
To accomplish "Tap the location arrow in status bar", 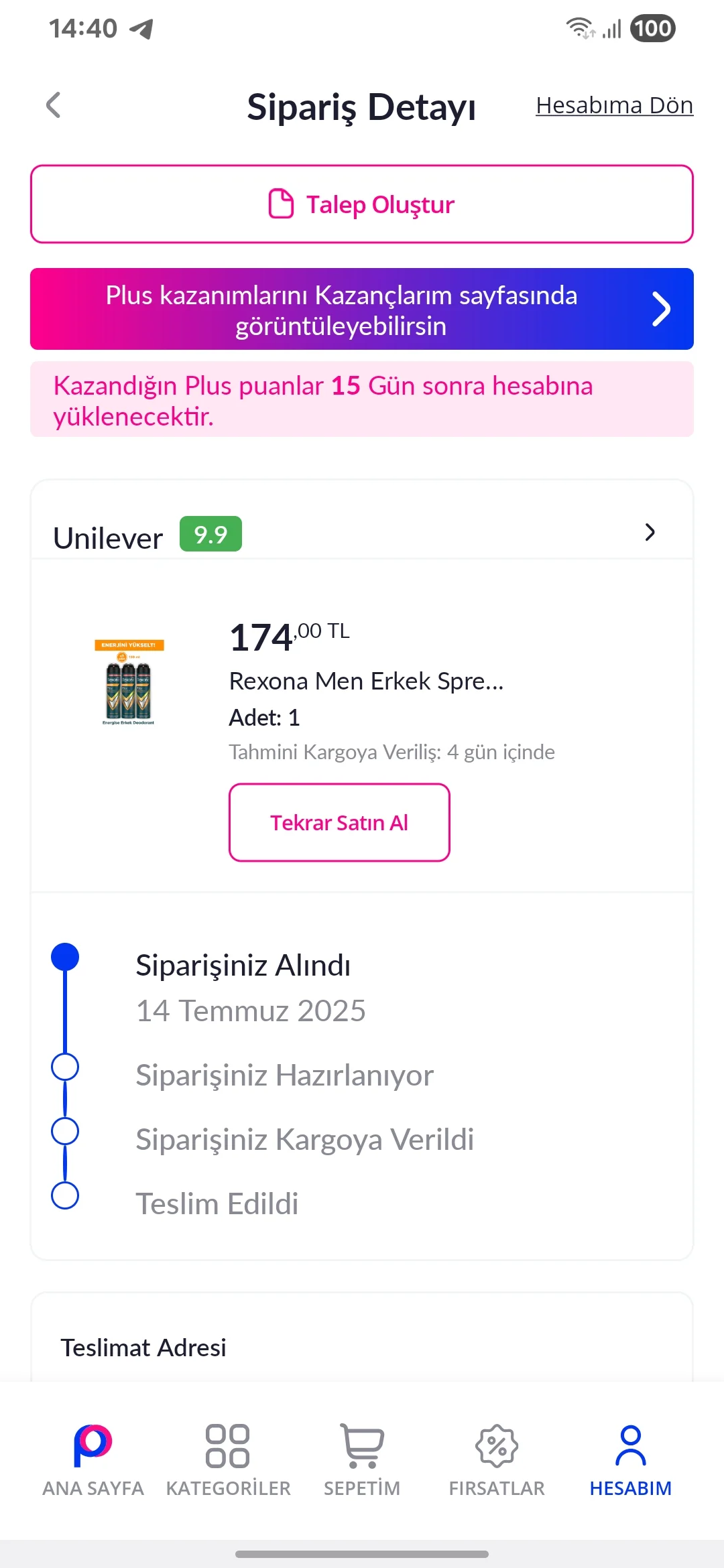I will click(x=141, y=29).
